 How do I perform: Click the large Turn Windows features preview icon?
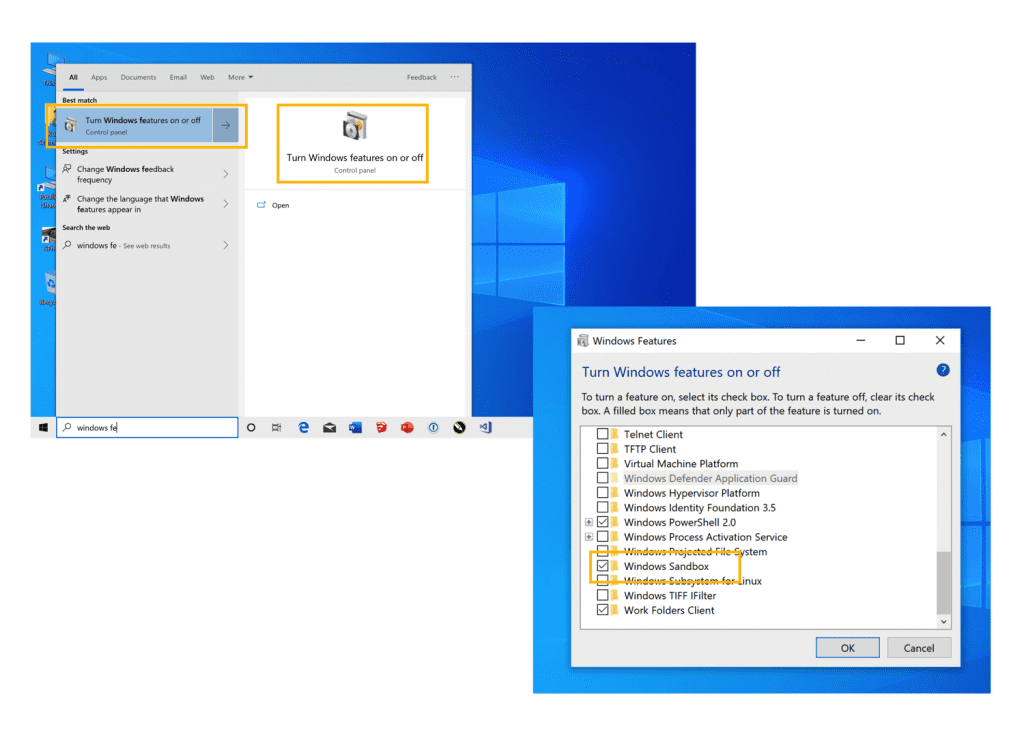coord(355,126)
